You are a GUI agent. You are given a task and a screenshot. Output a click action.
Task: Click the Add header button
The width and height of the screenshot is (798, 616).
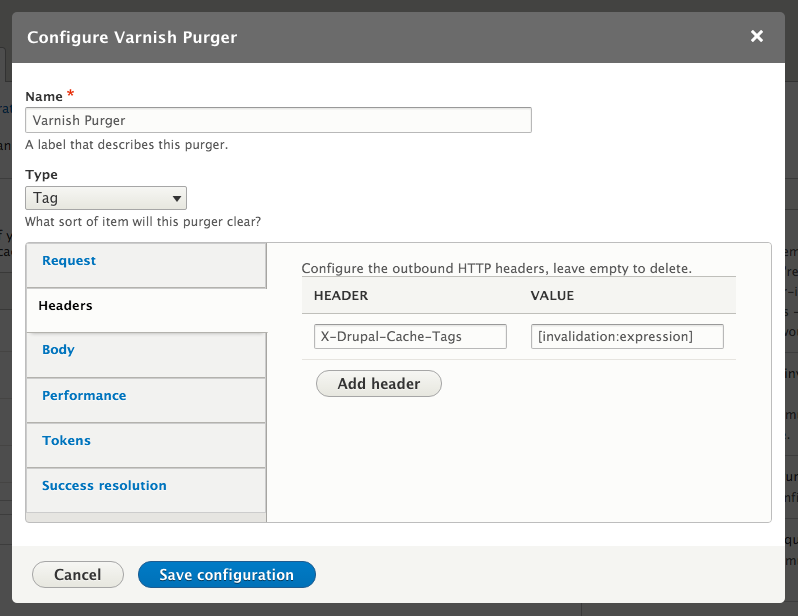(379, 383)
